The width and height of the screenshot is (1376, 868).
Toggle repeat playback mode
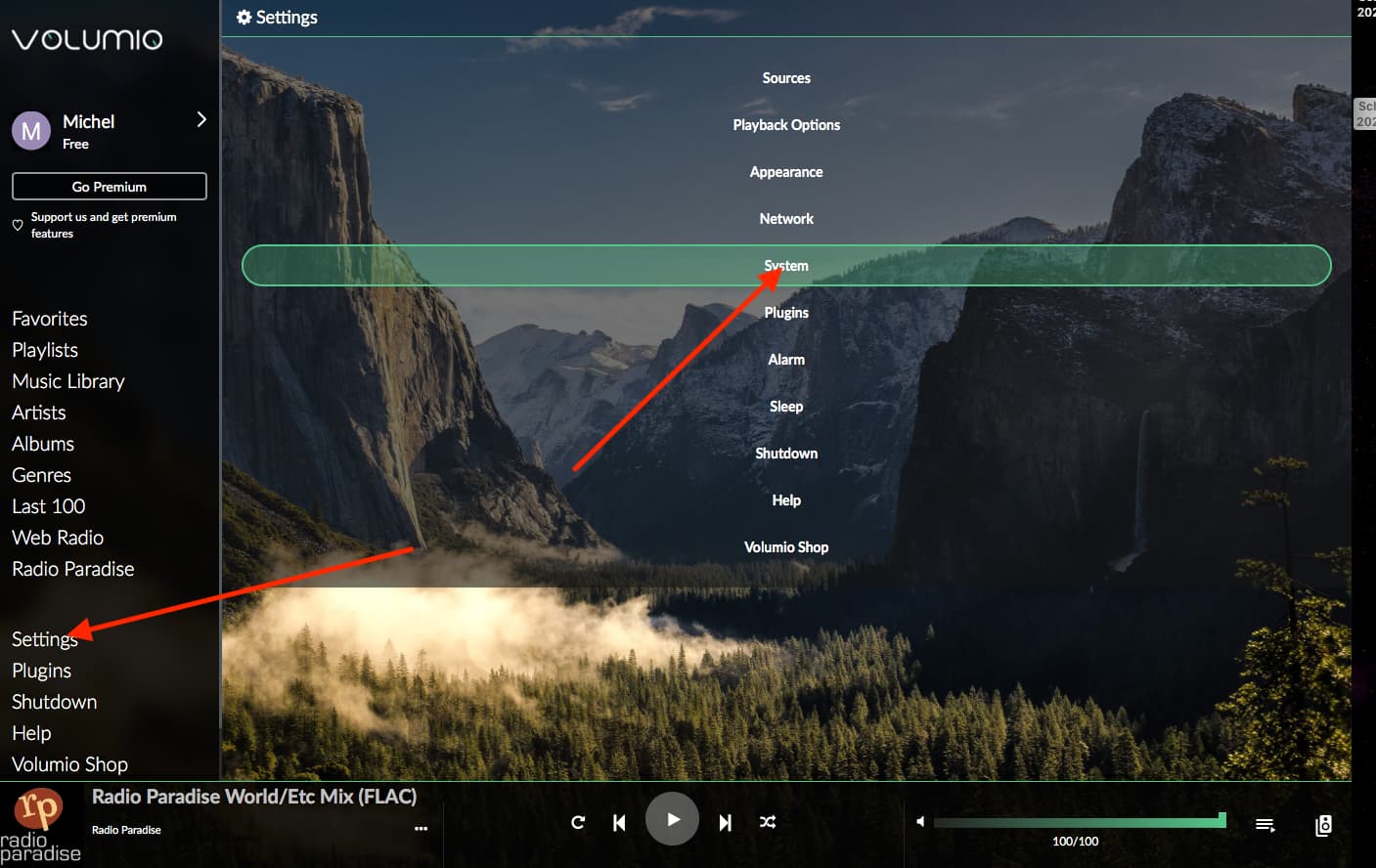pyautogui.click(x=578, y=822)
